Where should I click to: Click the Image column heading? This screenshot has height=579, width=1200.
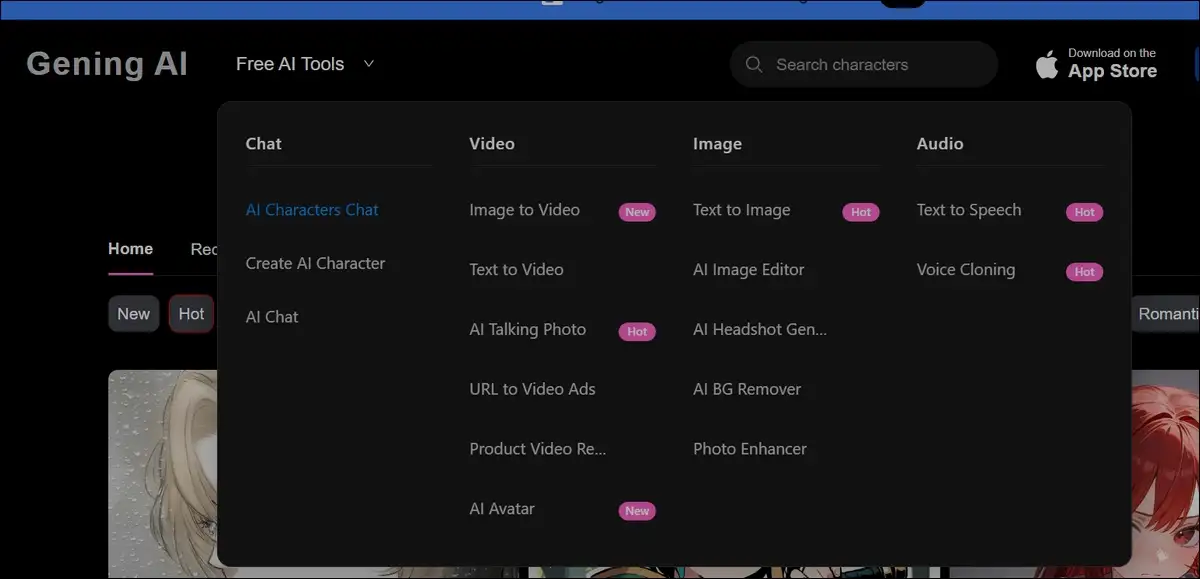[x=717, y=143]
